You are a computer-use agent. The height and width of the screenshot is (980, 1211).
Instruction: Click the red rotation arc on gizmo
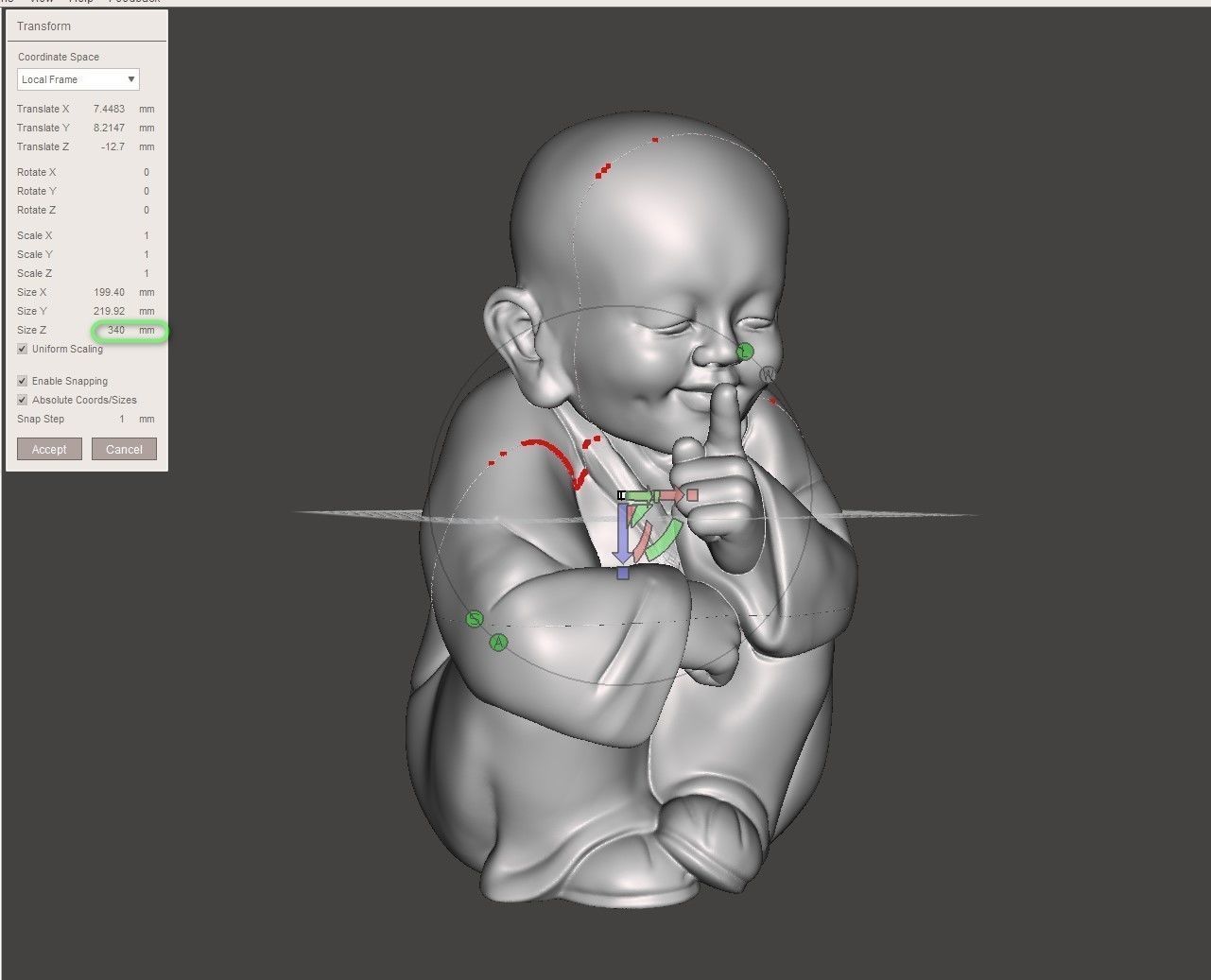click(x=643, y=541)
